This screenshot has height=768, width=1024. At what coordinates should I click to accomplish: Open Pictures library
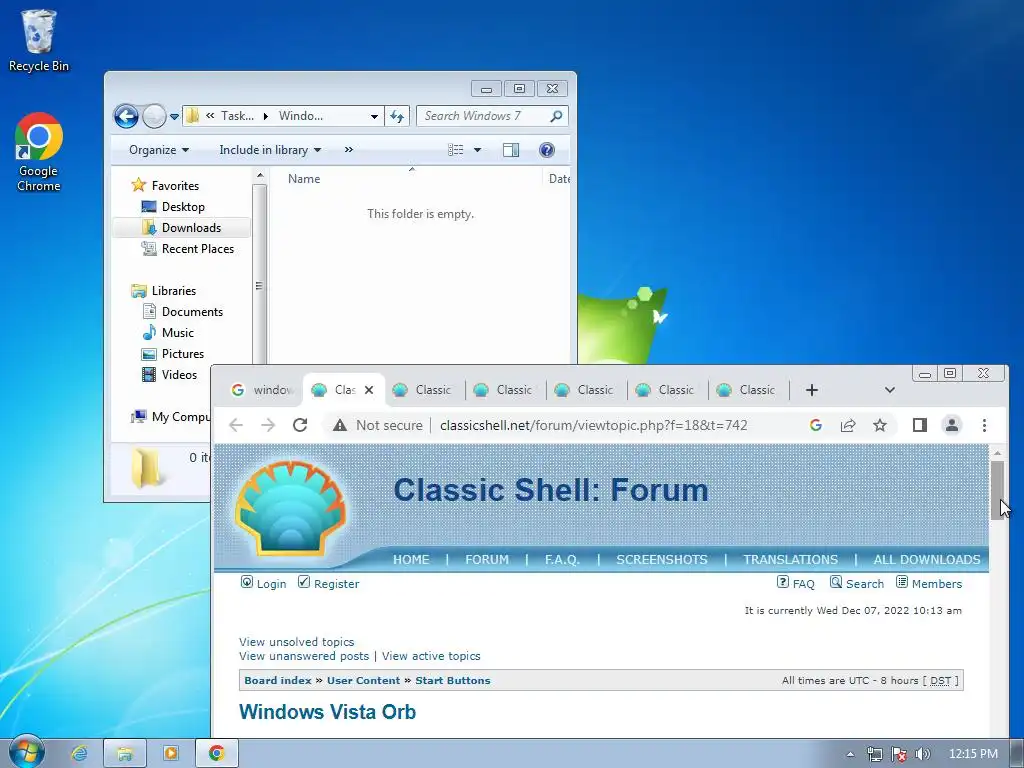[x=173, y=353]
